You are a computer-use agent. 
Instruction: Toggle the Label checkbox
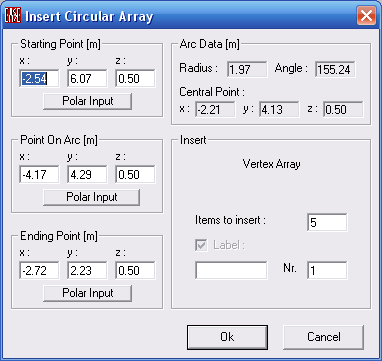201,245
